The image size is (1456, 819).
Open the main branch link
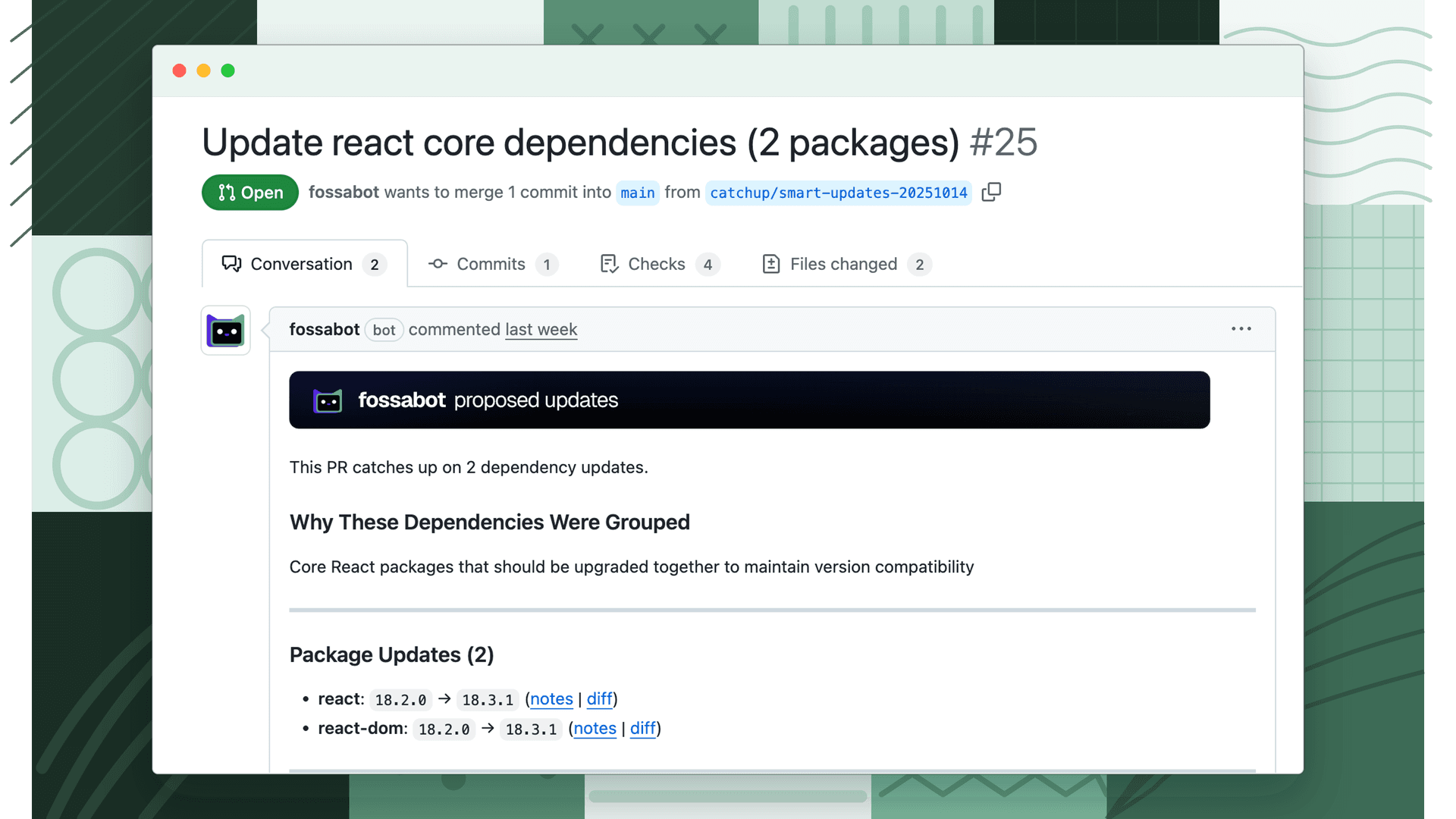(x=638, y=193)
